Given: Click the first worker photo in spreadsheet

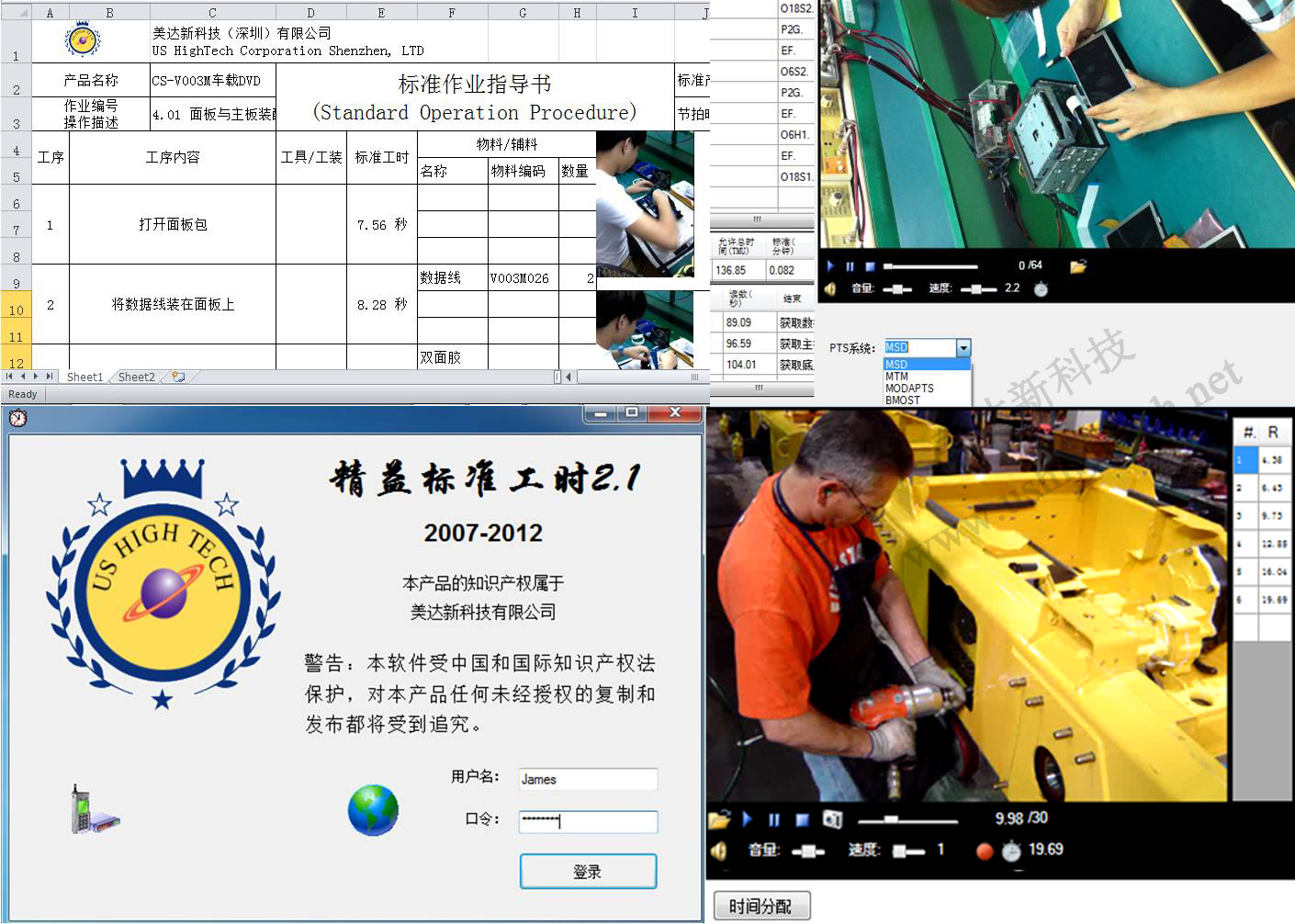Looking at the screenshot, I should pos(645,204).
